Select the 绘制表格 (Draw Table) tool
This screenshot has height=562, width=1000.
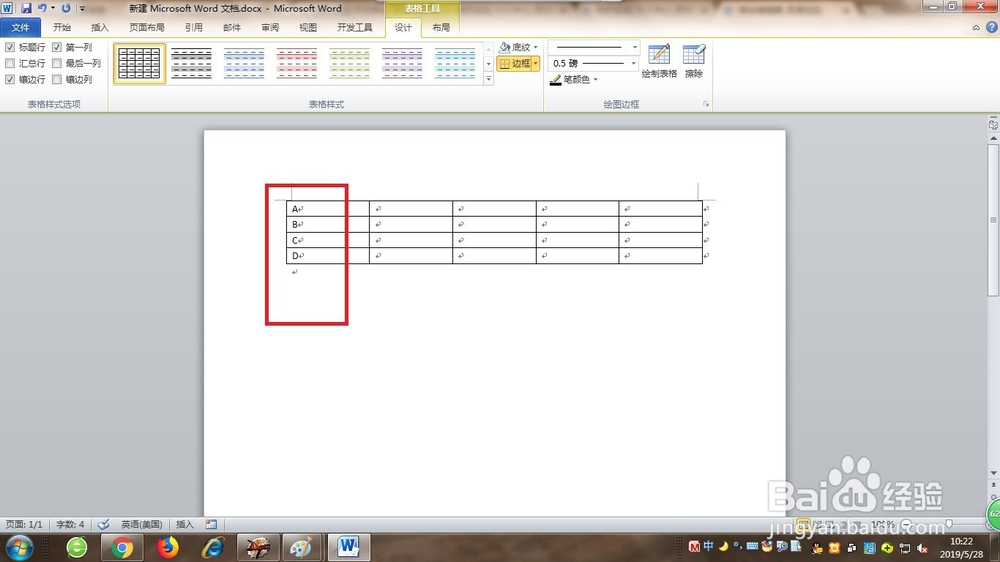point(659,61)
